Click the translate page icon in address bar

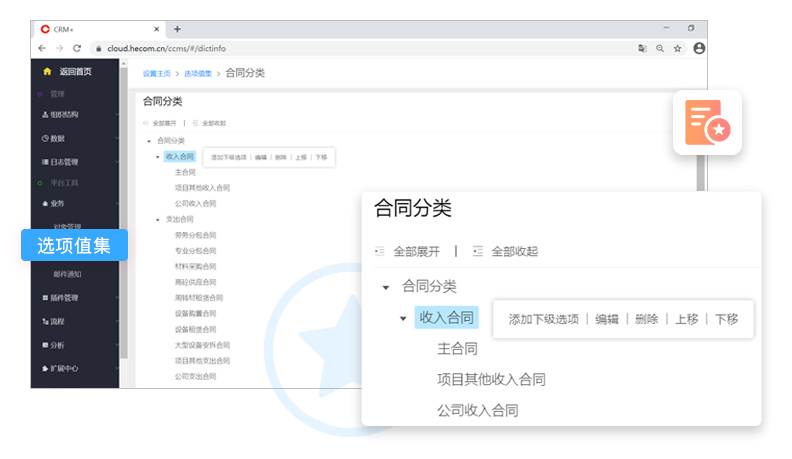pos(641,48)
